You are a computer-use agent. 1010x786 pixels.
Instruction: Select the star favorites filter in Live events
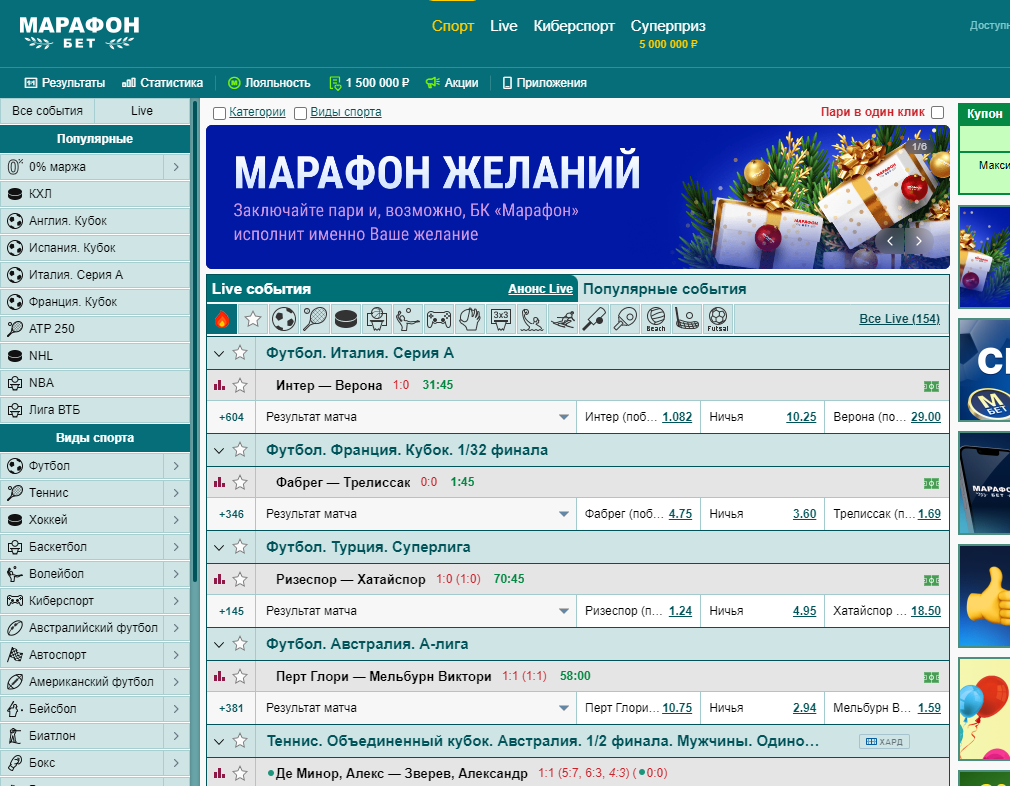(253, 319)
